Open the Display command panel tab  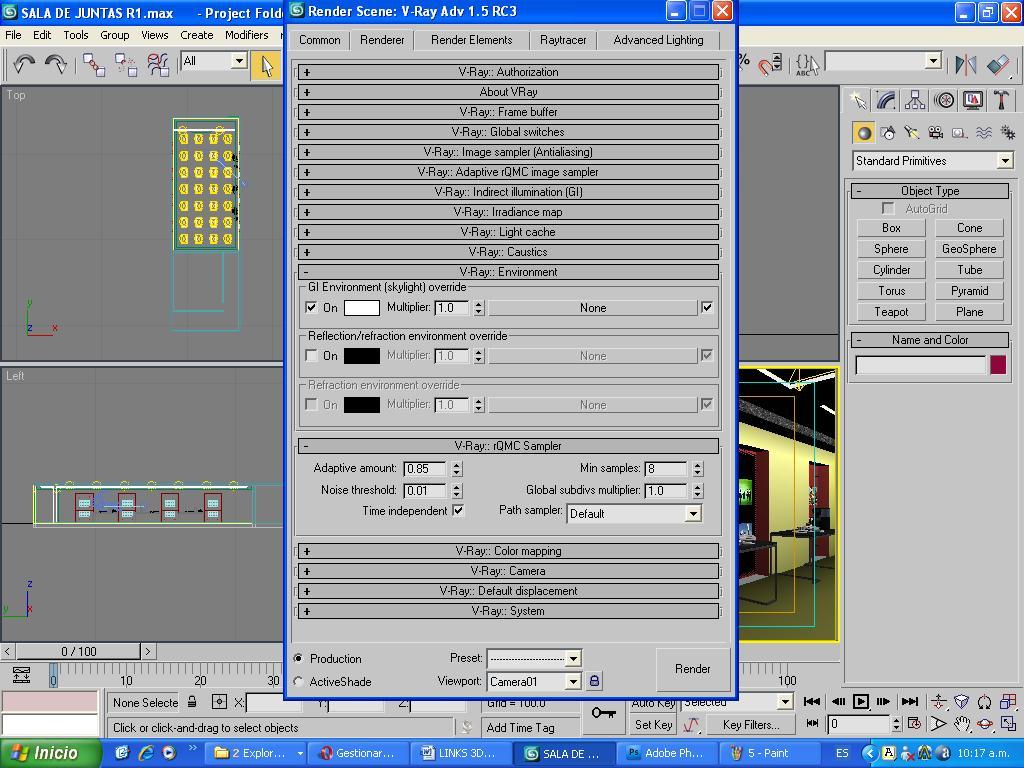972,100
